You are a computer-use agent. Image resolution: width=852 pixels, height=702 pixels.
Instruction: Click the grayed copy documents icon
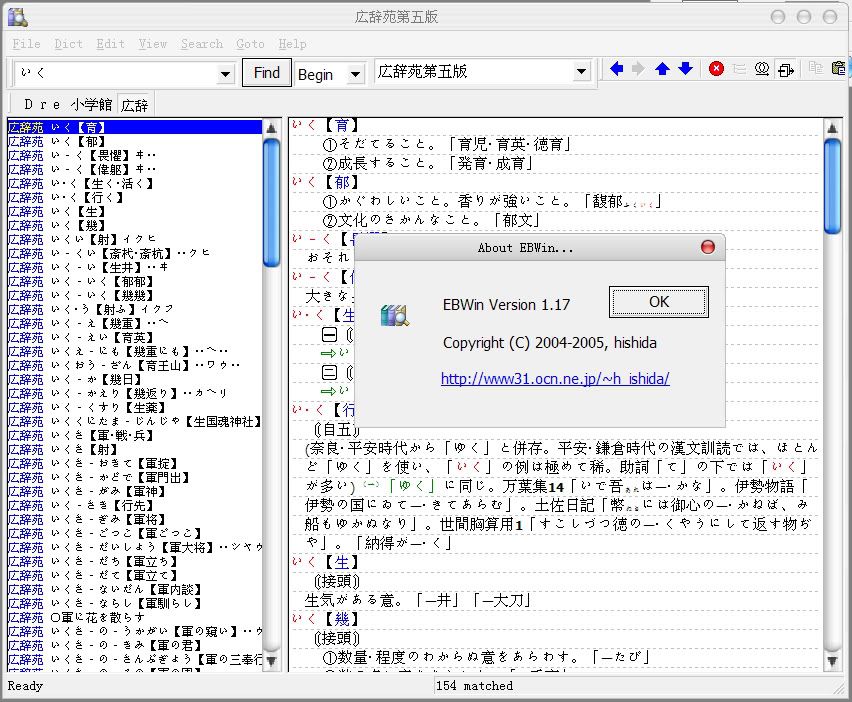pos(816,68)
